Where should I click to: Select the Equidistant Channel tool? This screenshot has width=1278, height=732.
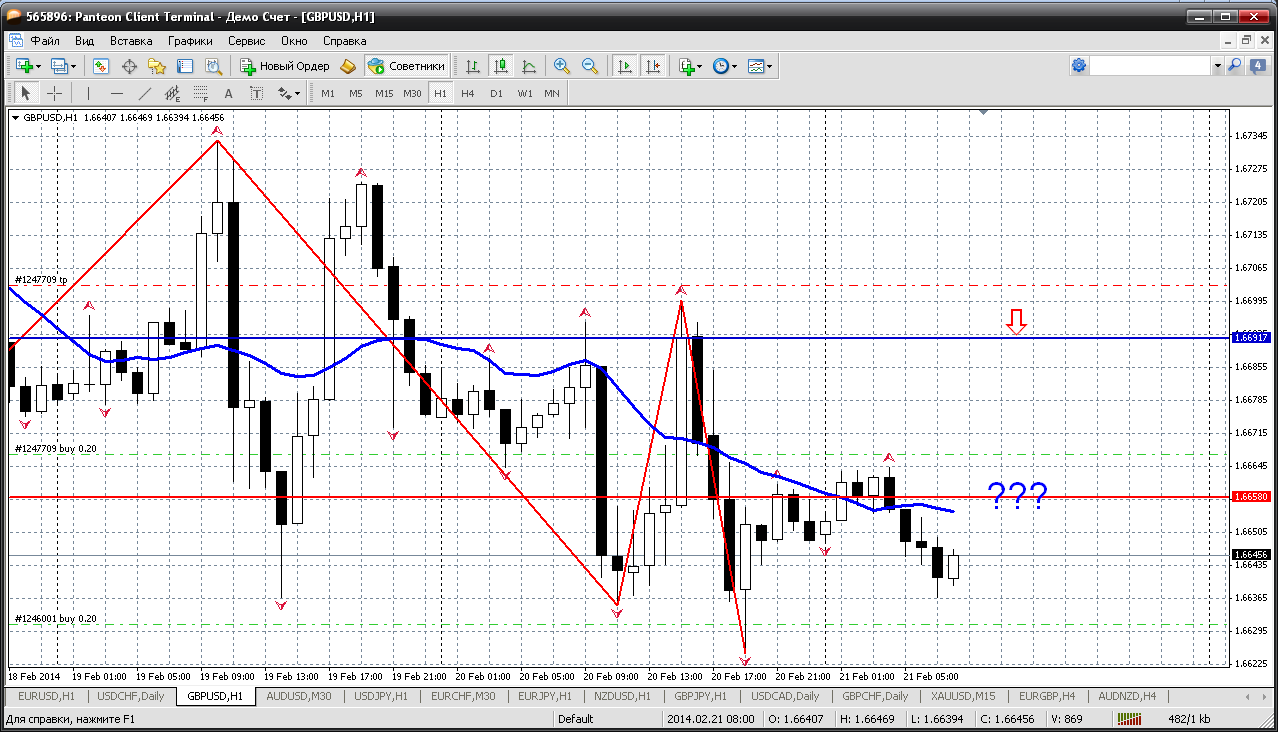pyautogui.click(x=172, y=93)
